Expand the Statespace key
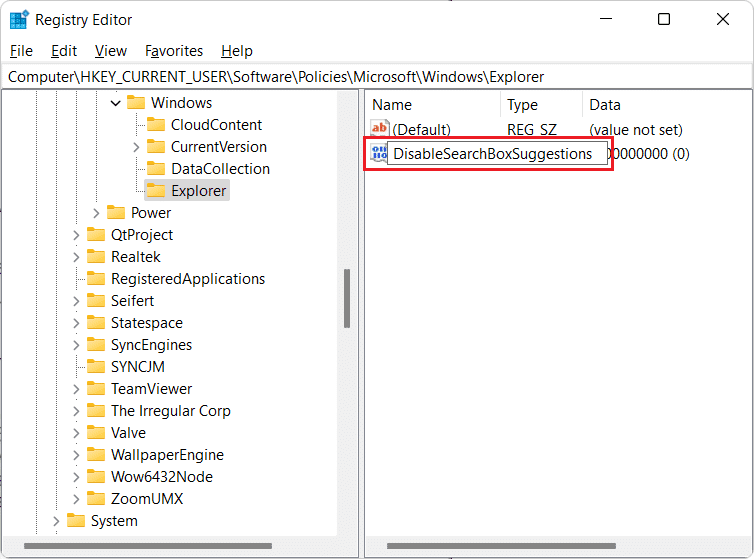The width and height of the screenshot is (754, 559). pyautogui.click(x=76, y=323)
